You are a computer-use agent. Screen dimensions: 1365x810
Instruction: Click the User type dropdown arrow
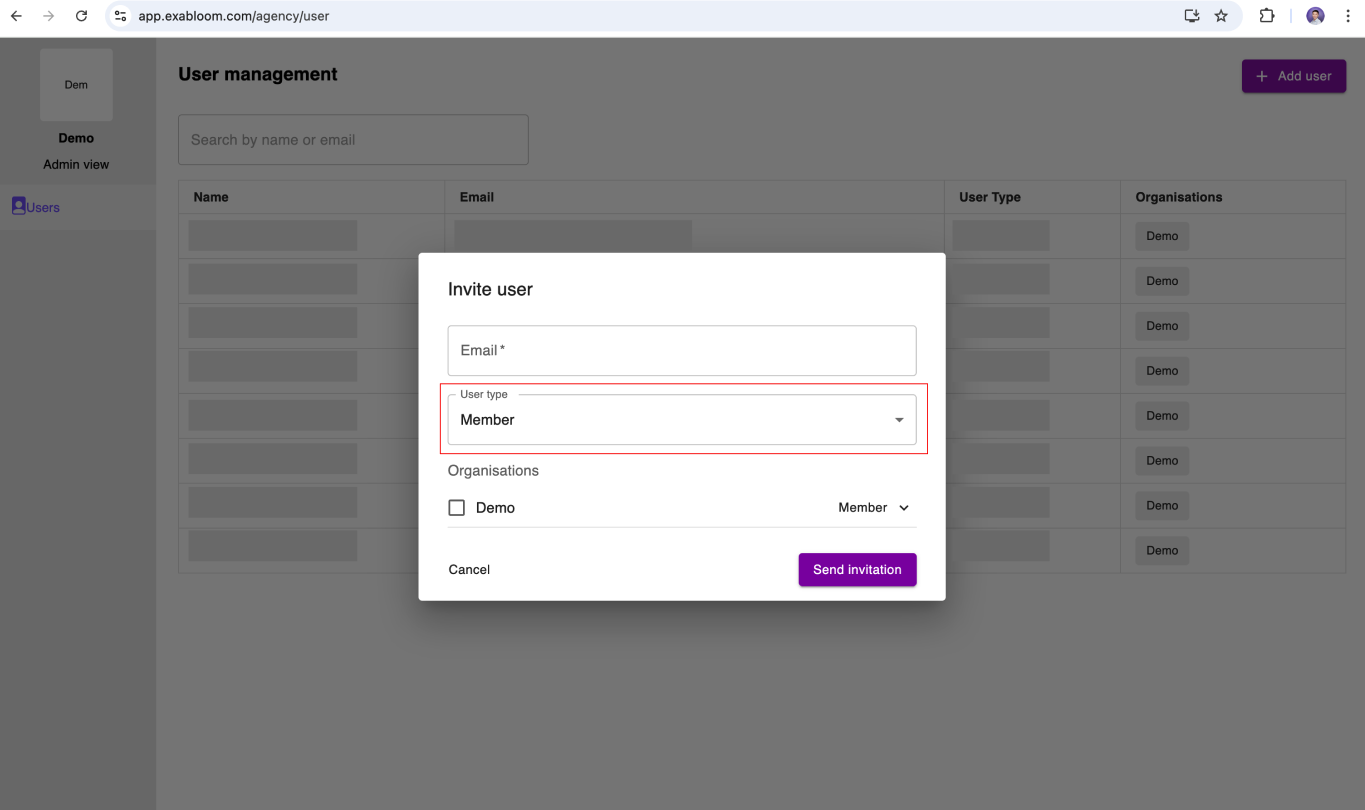click(x=898, y=419)
